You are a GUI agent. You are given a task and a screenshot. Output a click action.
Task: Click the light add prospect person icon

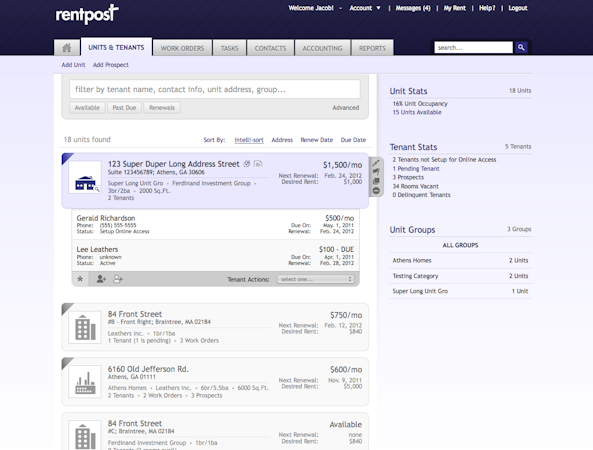pyautogui.click(x=118, y=279)
